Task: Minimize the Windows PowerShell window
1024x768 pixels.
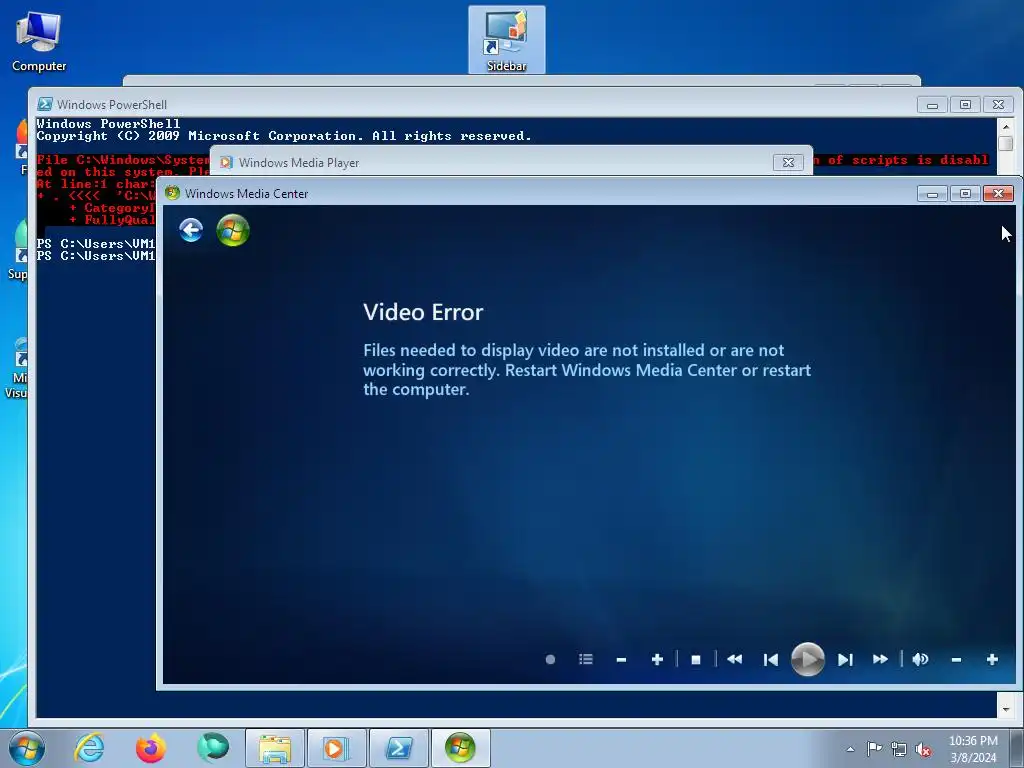Action: [x=933, y=104]
